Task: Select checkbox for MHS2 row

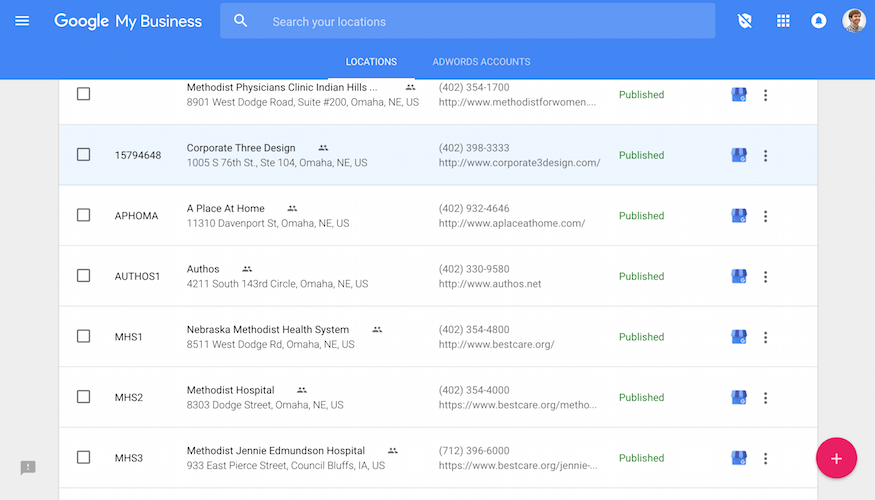Action: [x=83, y=397]
